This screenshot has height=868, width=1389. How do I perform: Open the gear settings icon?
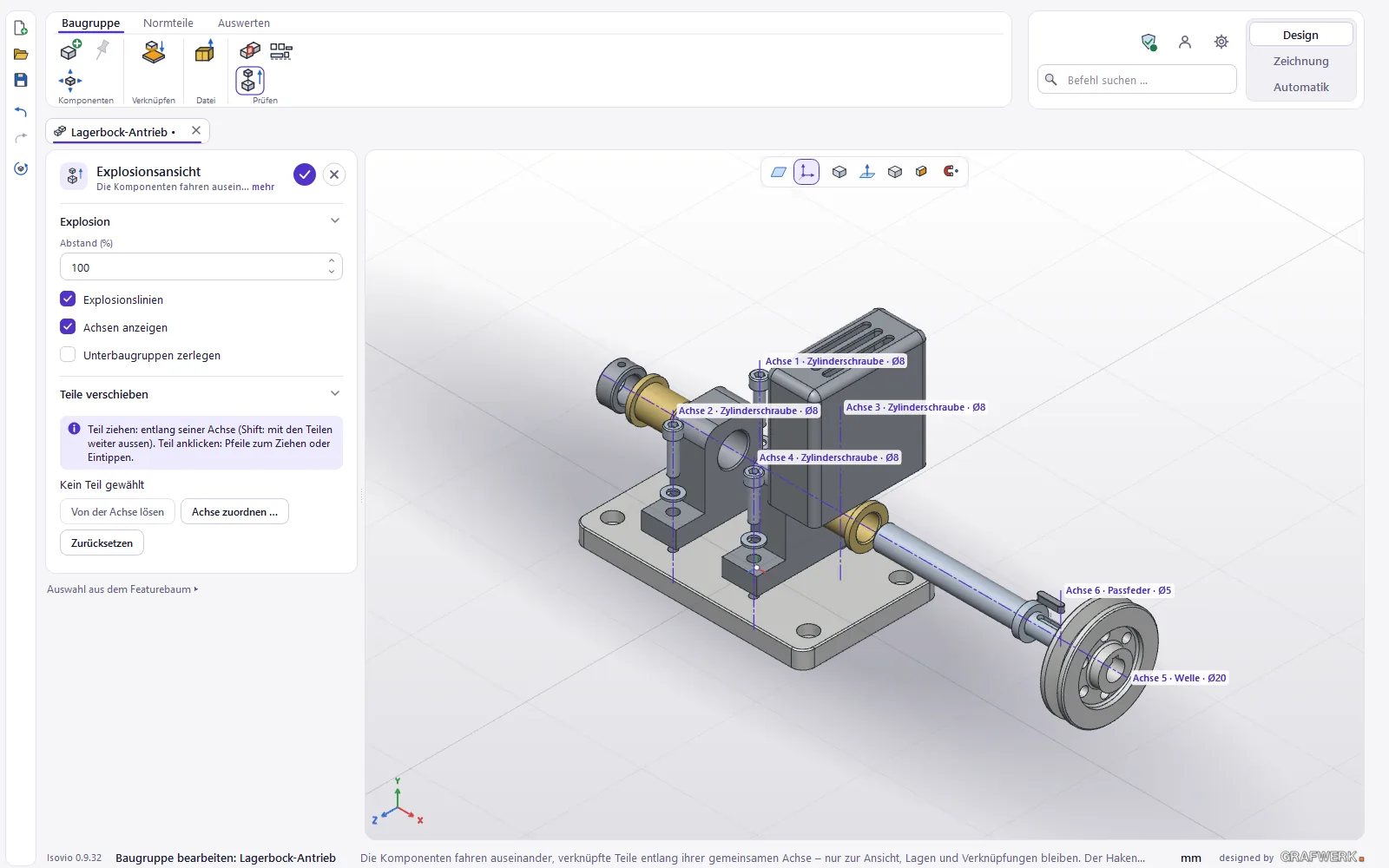[x=1221, y=42]
